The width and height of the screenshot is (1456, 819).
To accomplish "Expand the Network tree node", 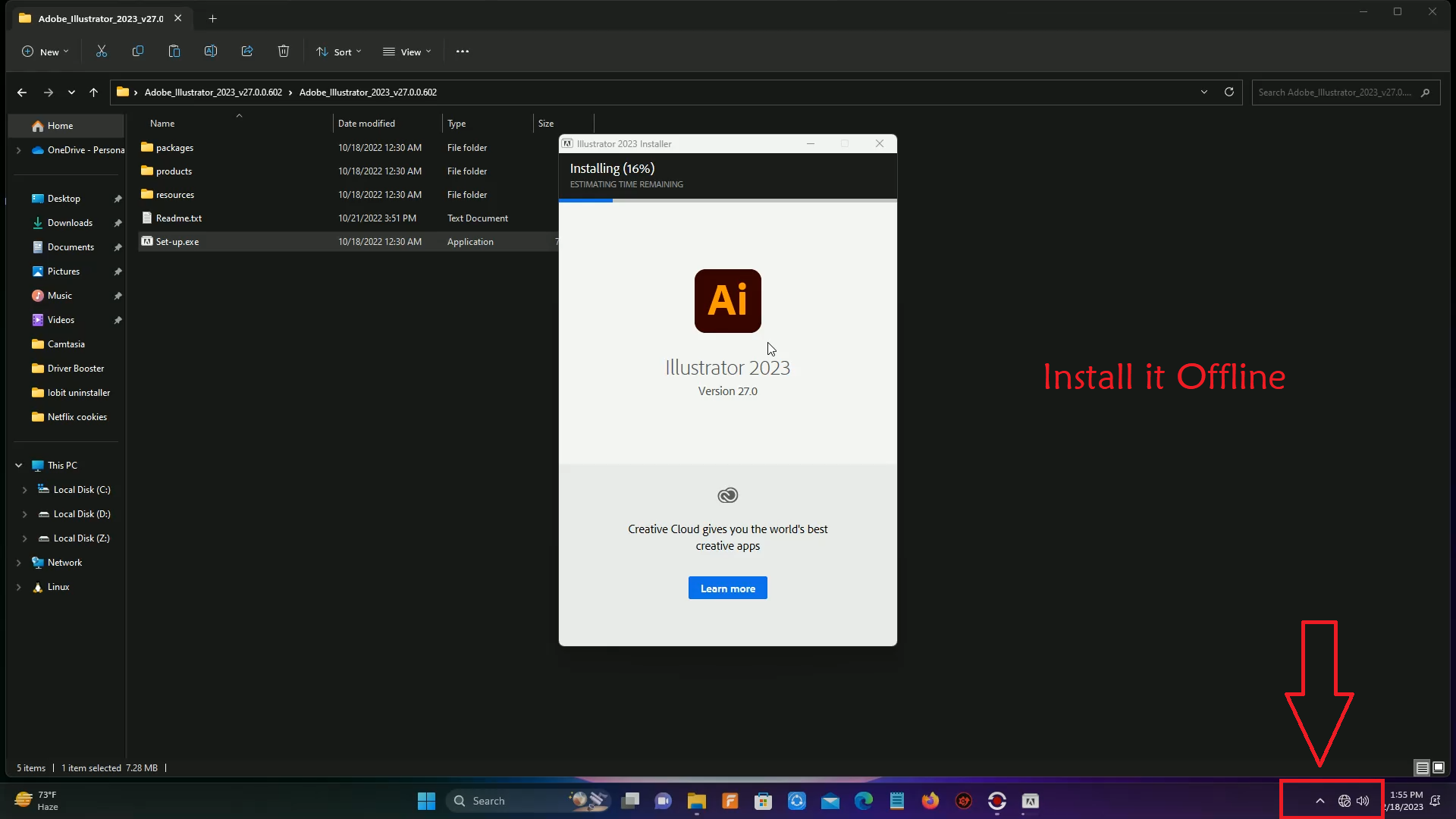I will coord(18,563).
